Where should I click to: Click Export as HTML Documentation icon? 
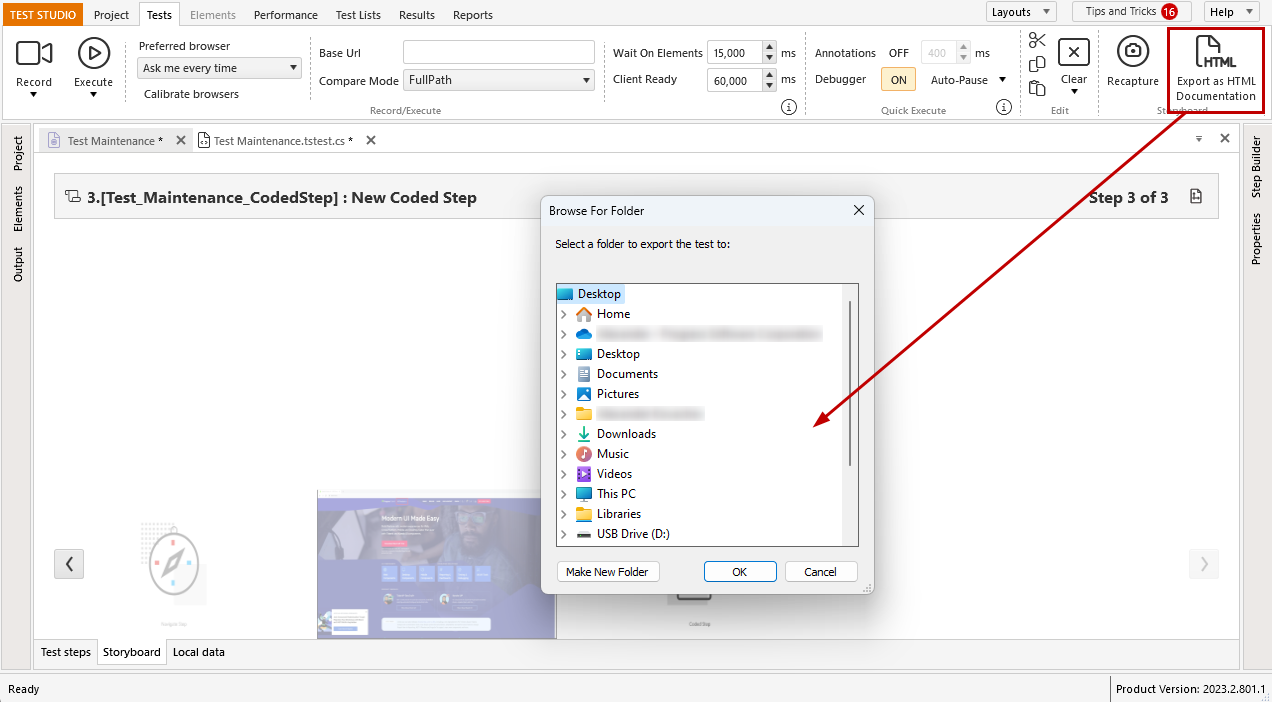tap(1216, 52)
